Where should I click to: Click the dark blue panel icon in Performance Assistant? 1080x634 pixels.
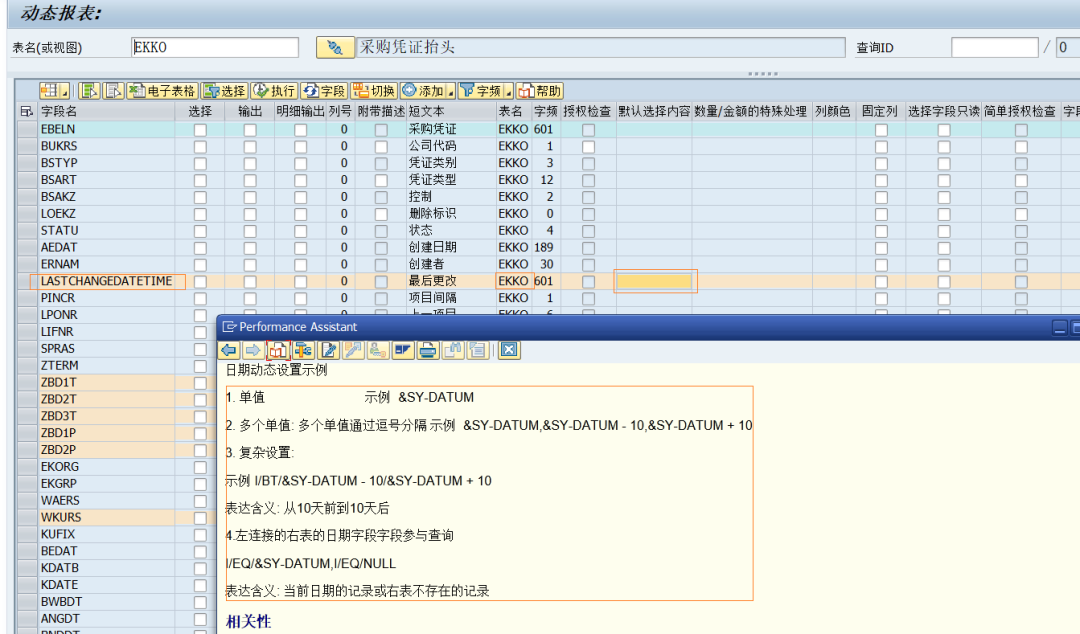tap(402, 350)
